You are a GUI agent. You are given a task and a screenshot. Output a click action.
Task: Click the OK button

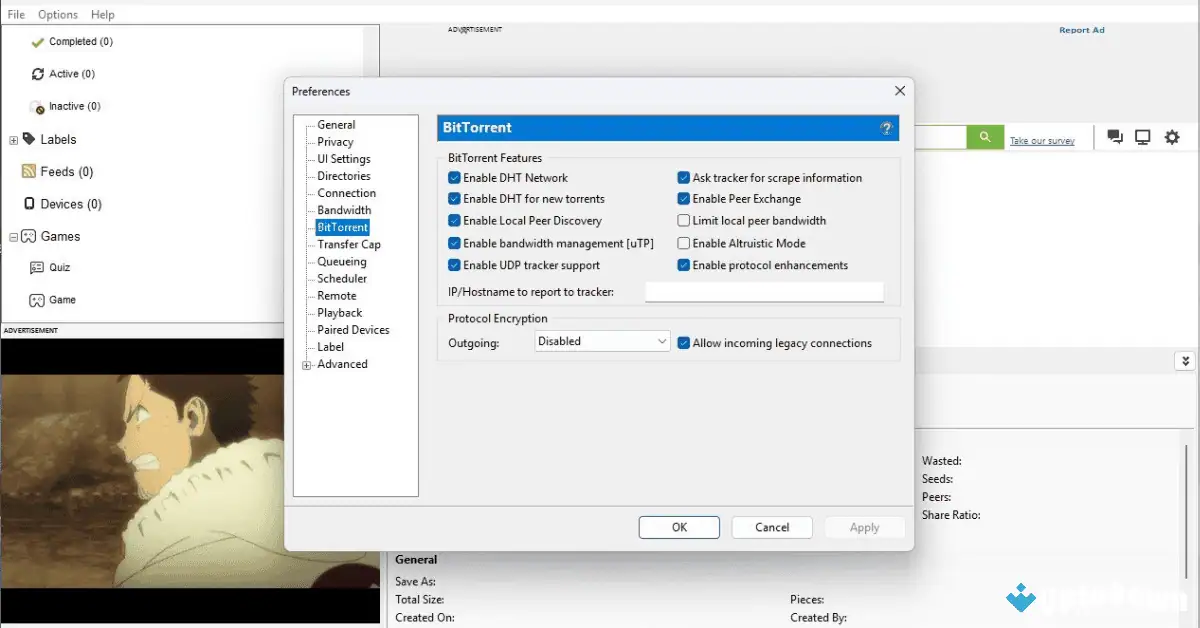(679, 527)
